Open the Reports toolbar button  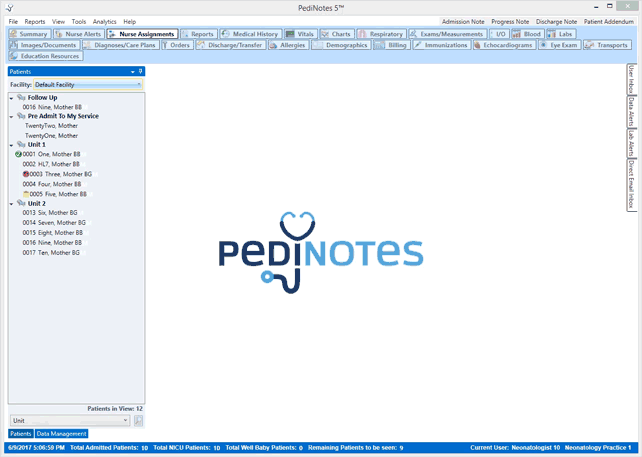[199, 34]
